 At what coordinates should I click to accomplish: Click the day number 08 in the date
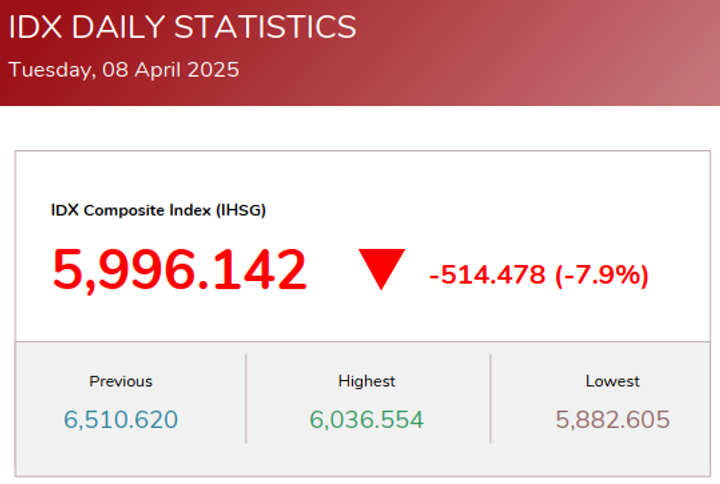[115, 70]
